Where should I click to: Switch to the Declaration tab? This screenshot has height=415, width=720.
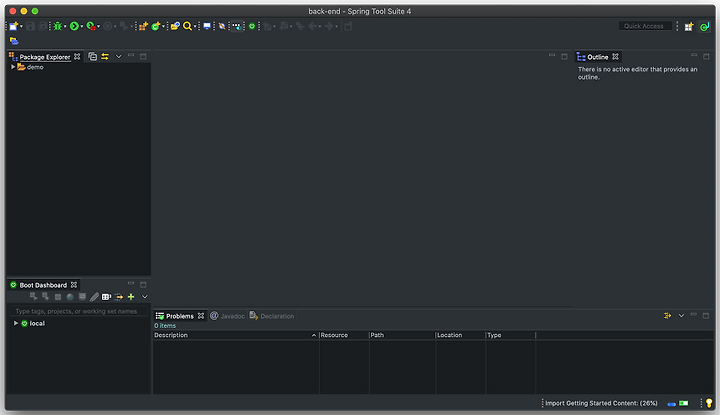point(272,316)
